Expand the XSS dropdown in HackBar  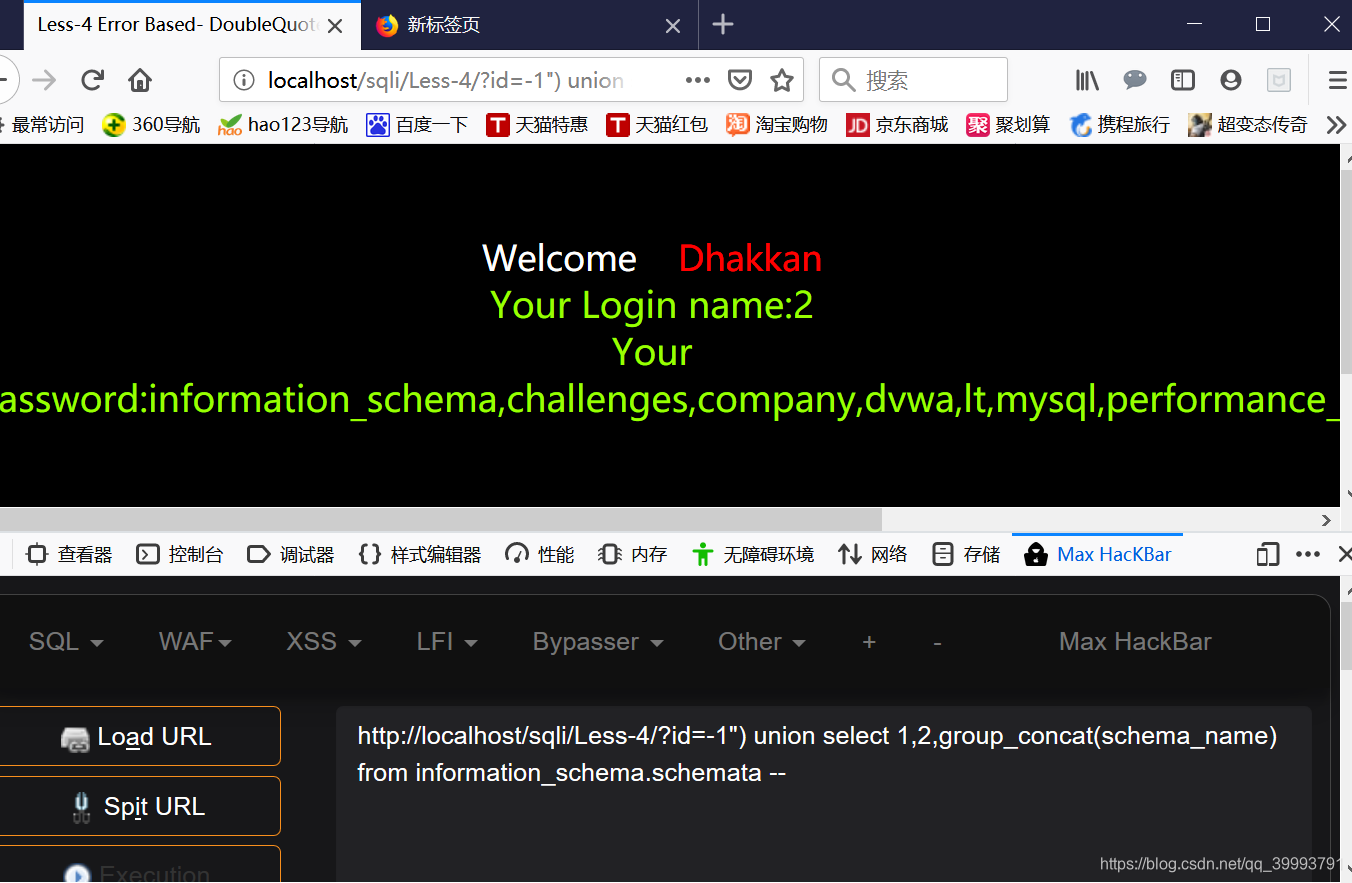[324, 642]
